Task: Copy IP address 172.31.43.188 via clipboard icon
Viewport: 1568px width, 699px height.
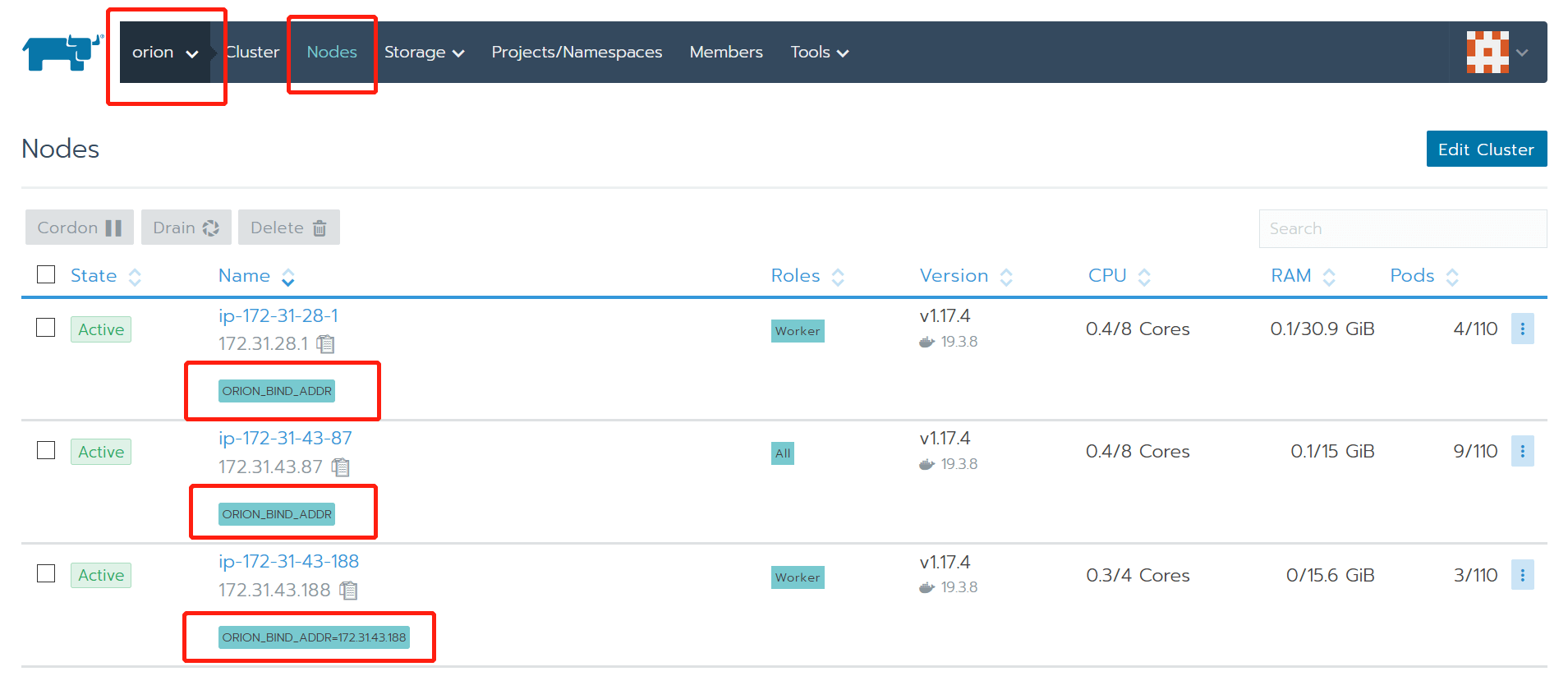Action: click(348, 591)
